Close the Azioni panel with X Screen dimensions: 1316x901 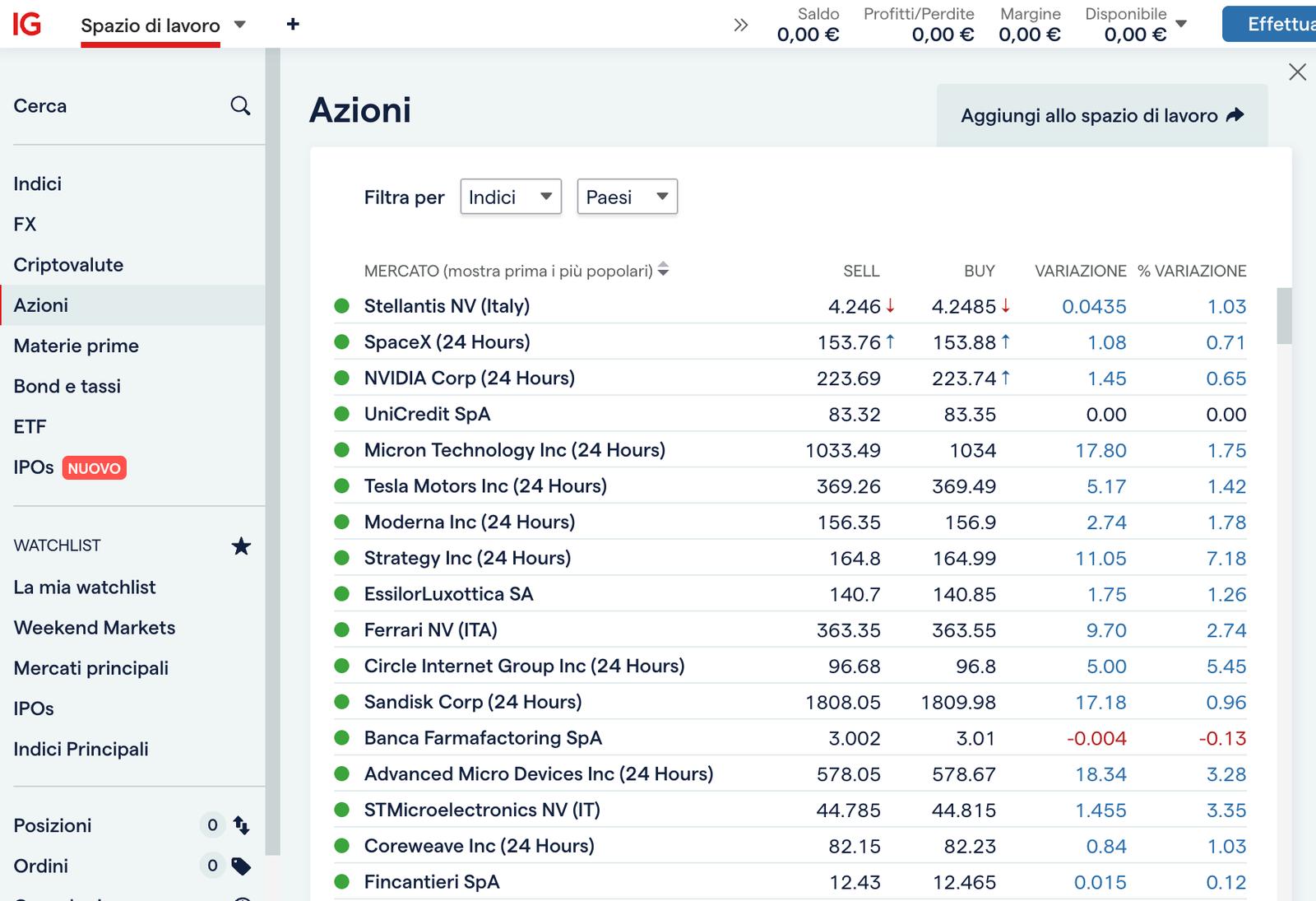coord(1298,72)
